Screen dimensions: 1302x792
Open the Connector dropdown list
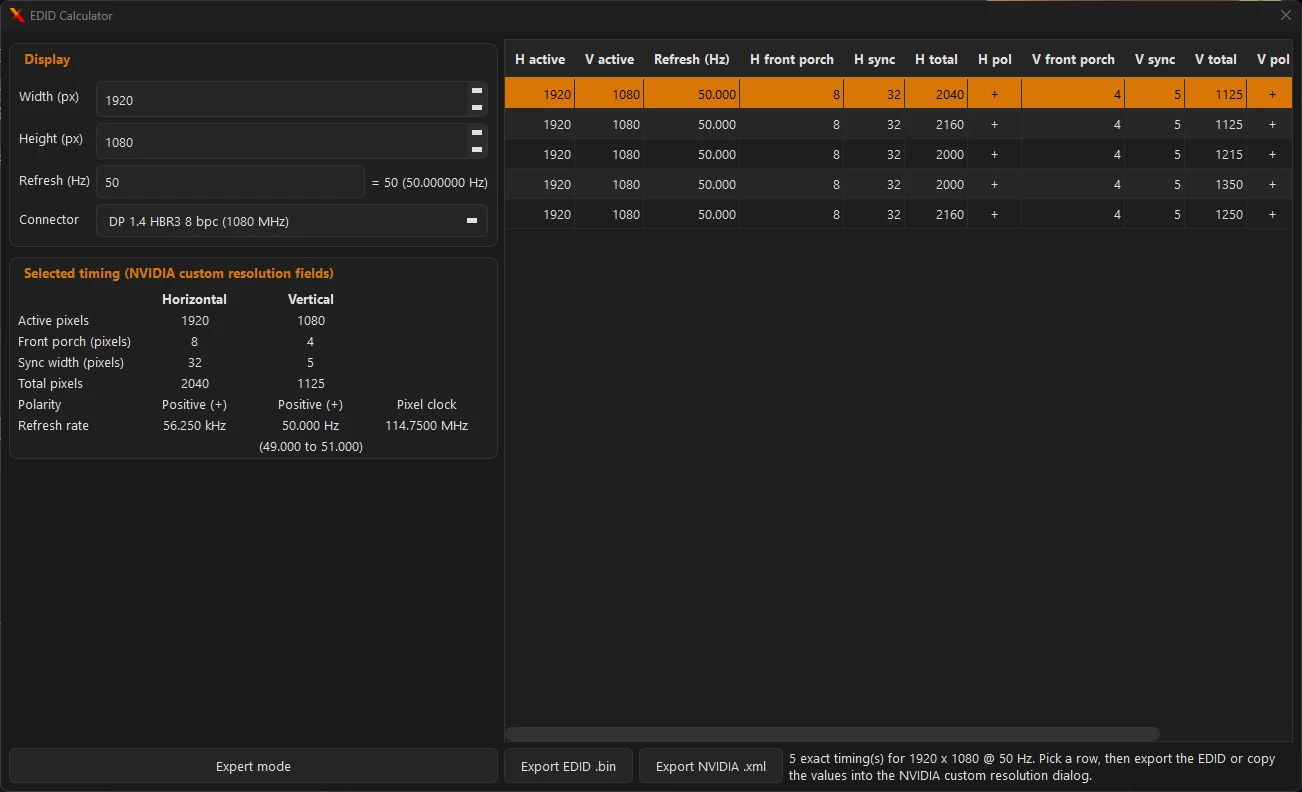pyautogui.click(x=292, y=221)
